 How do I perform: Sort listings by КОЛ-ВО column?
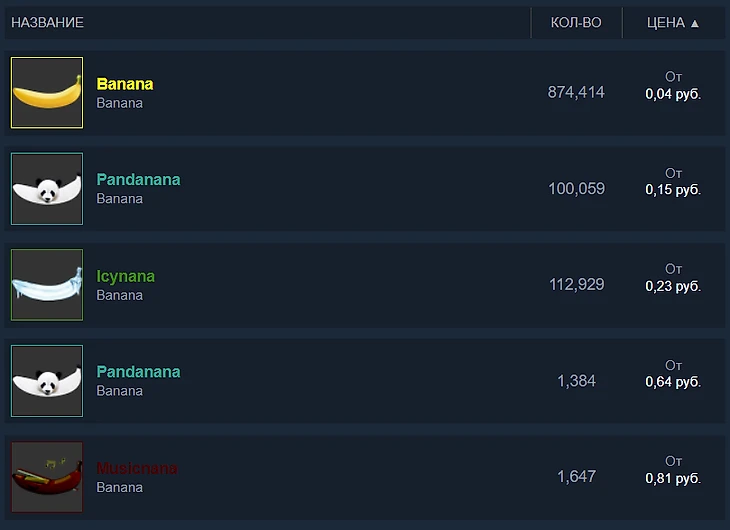(576, 22)
